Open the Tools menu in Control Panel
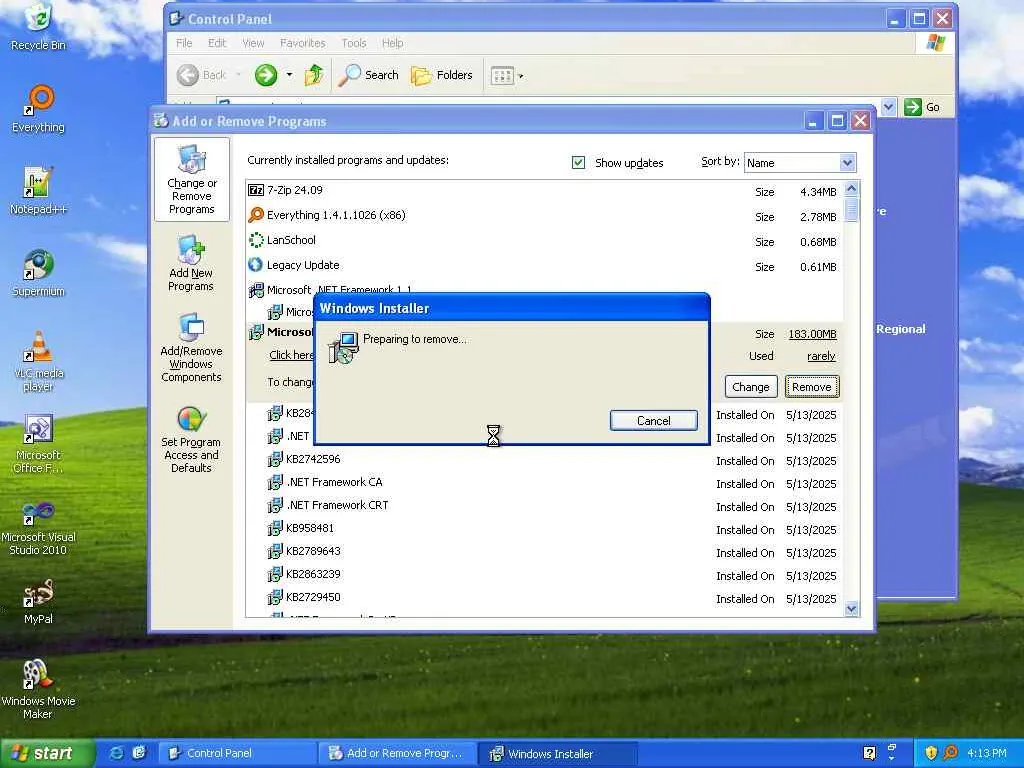 point(353,43)
